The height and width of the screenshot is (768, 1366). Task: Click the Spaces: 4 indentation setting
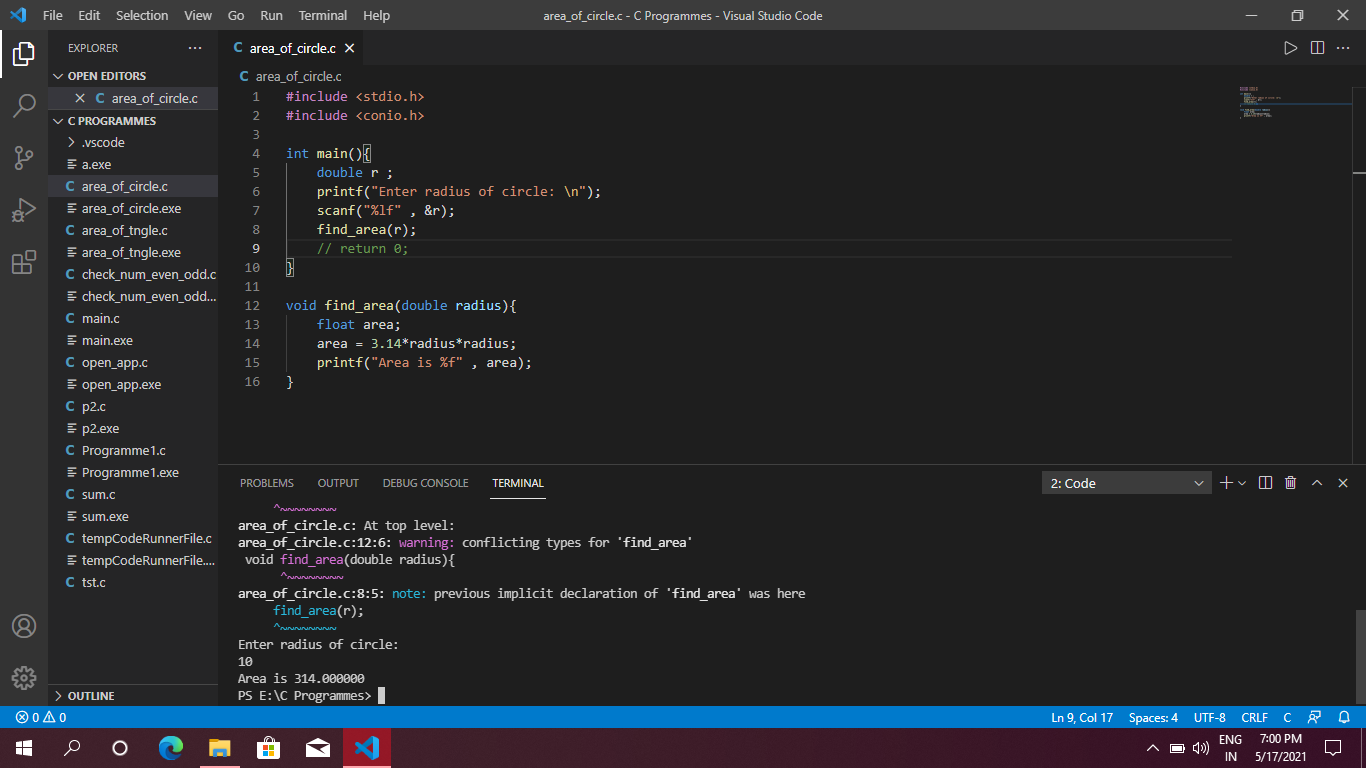pyautogui.click(x=1153, y=718)
